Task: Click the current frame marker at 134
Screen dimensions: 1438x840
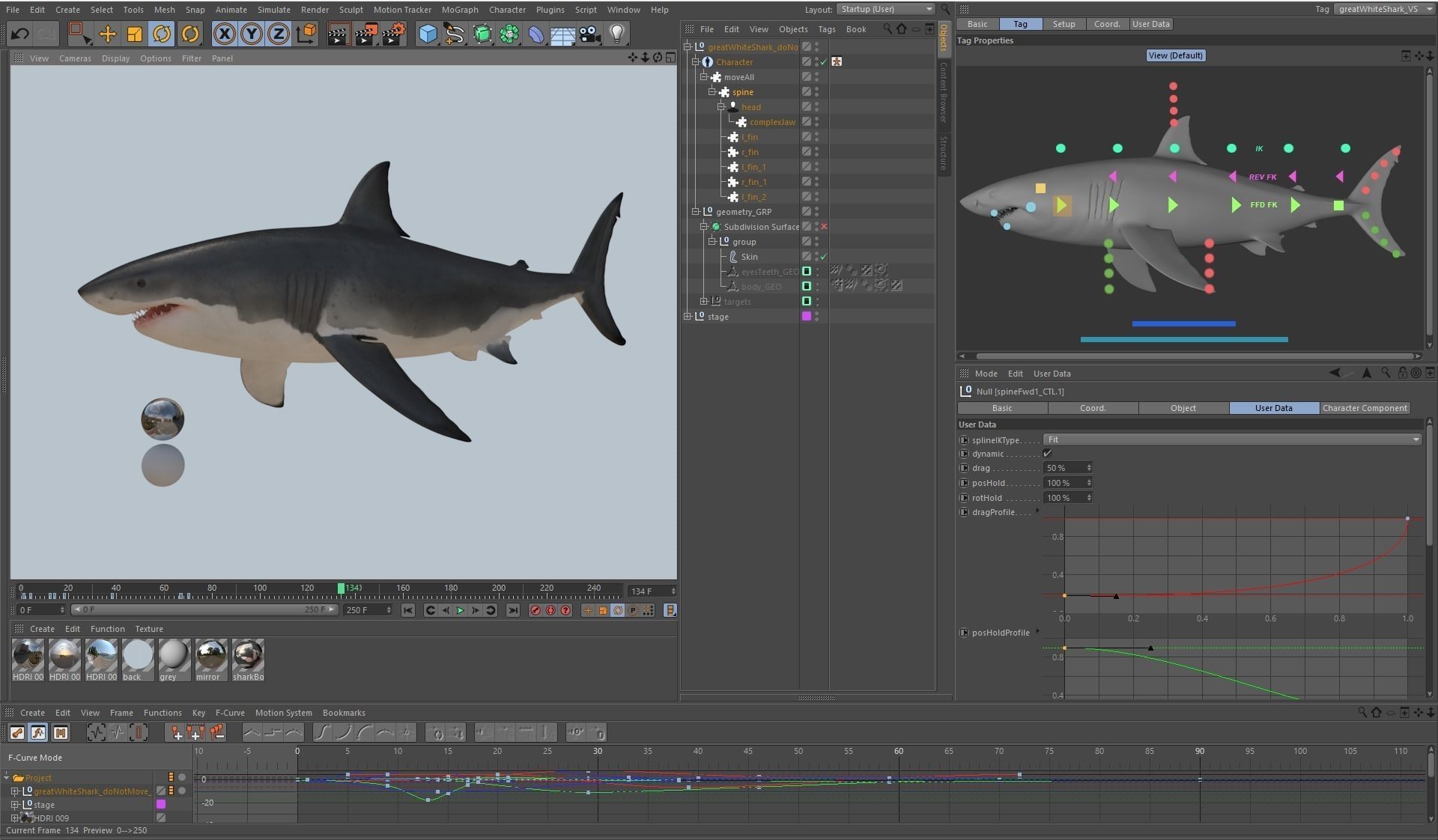Action: [342, 588]
